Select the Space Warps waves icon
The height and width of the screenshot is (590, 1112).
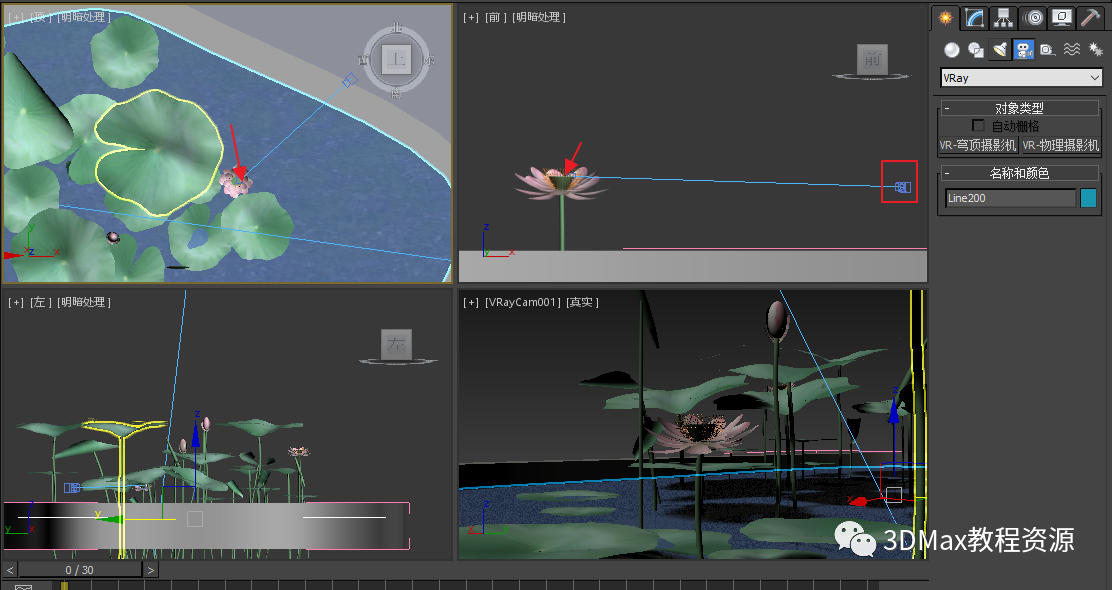pos(1072,50)
